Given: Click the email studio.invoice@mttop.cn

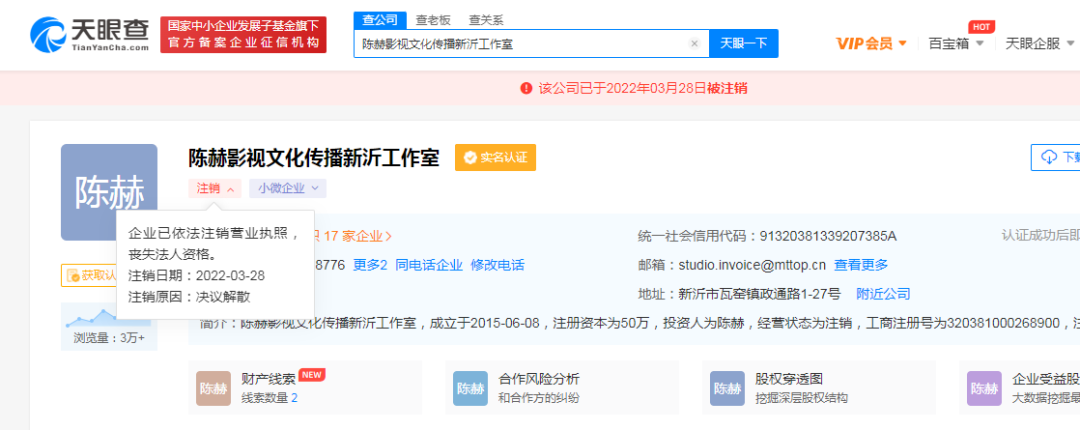Looking at the screenshot, I should (752, 265).
